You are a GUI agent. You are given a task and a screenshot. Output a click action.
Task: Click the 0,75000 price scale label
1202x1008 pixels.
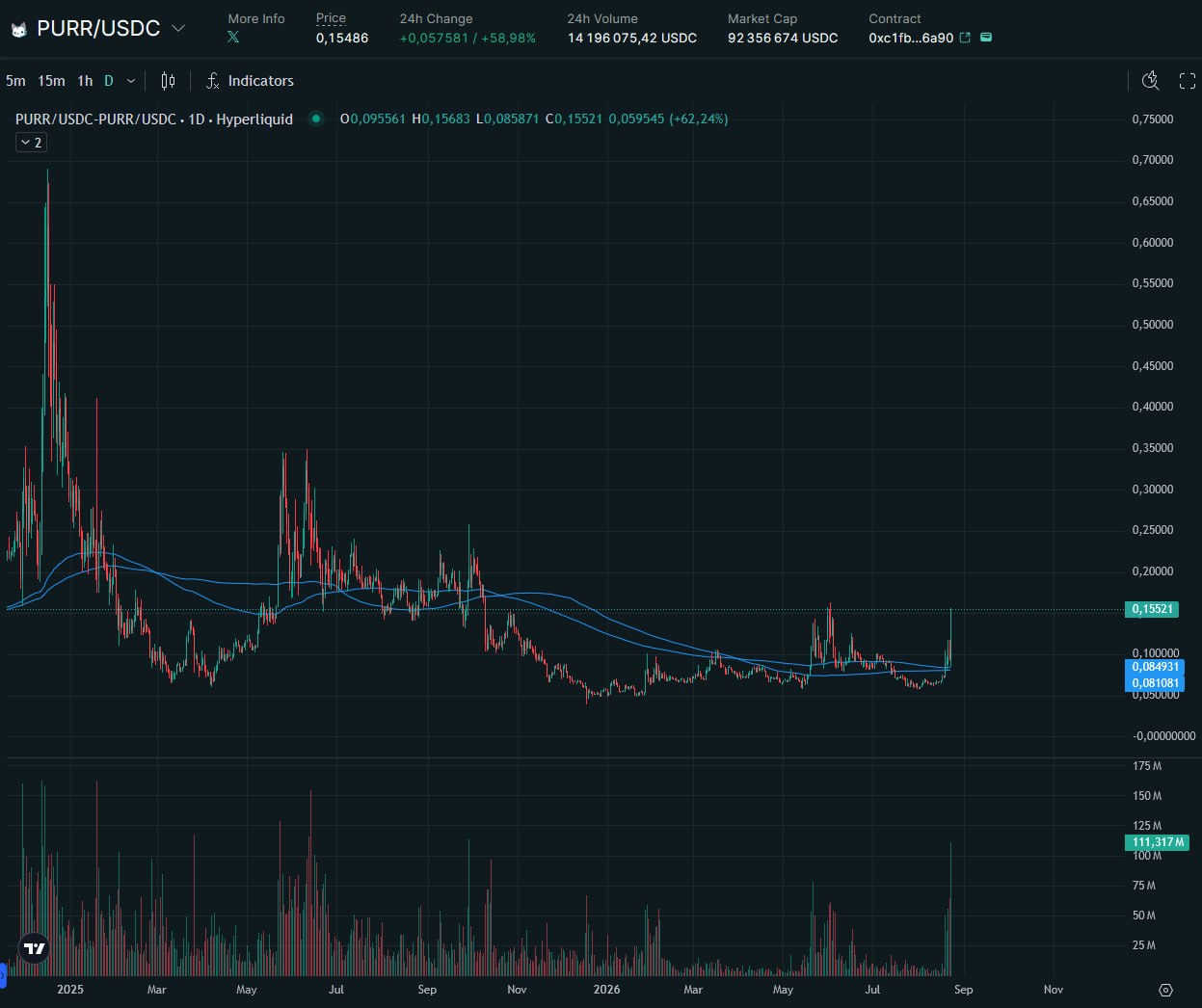click(x=1153, y=119)
